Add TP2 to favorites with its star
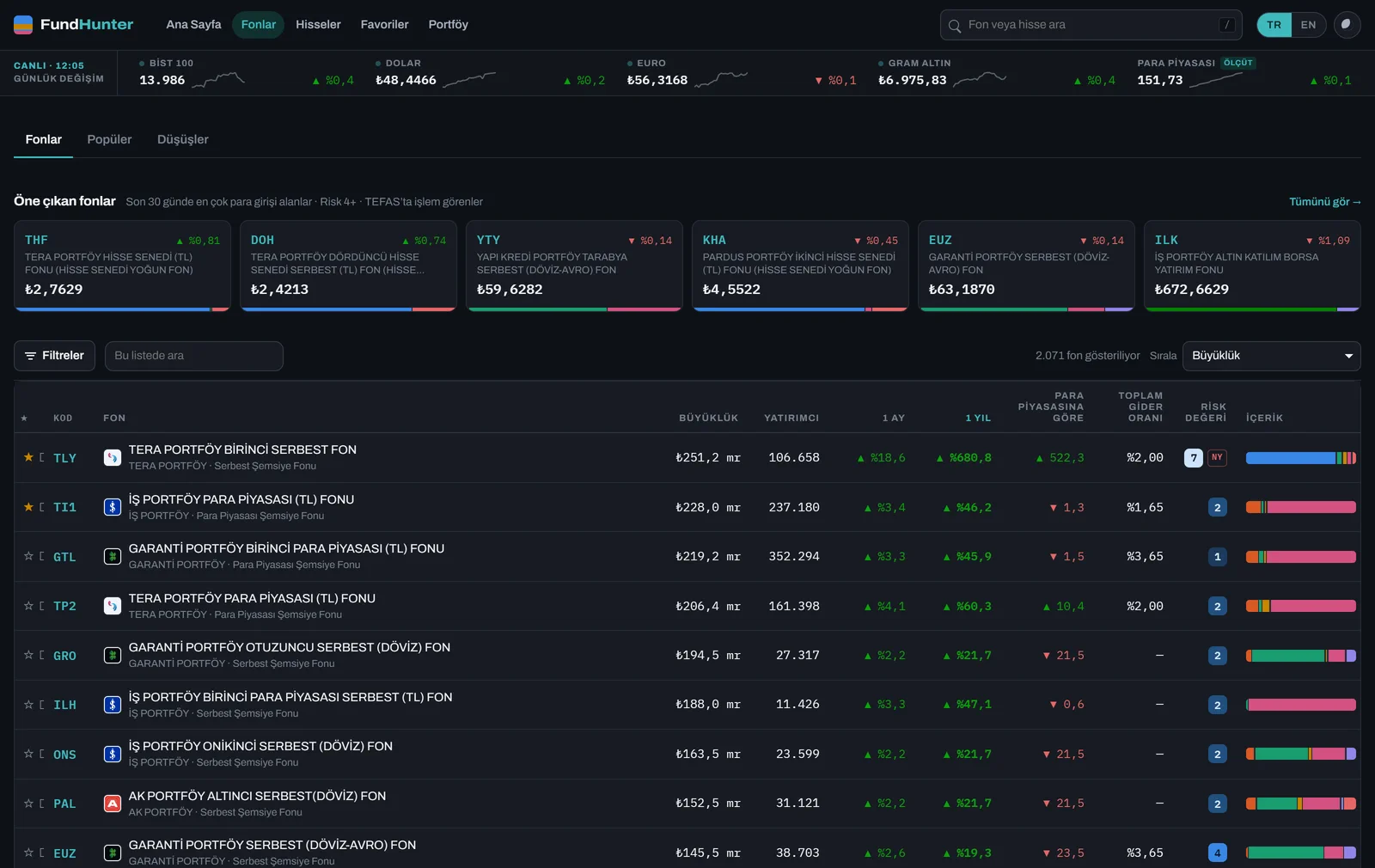The width and height of the screenshot is (1375, 868). tap(28, 606)
